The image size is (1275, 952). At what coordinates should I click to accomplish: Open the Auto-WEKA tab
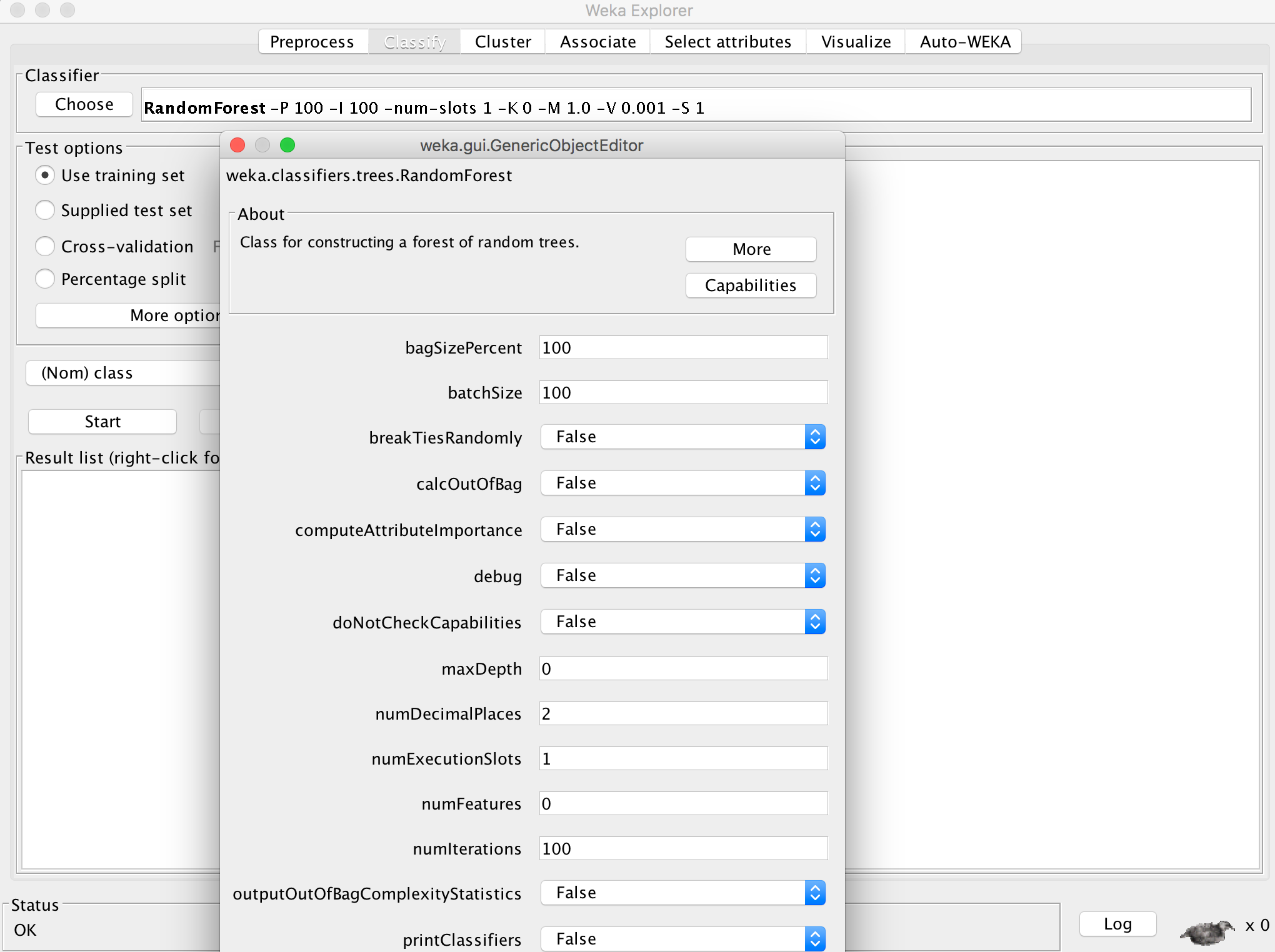point(964,42)
